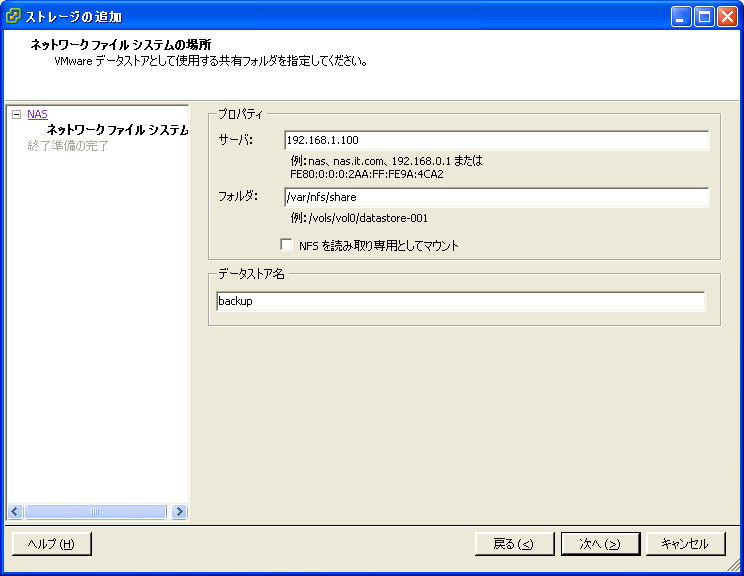The width and height of the screenshot is (744, 576).
Task: Click the sidebar horizontal scrollbar thumb
Action: coord(95,511)
